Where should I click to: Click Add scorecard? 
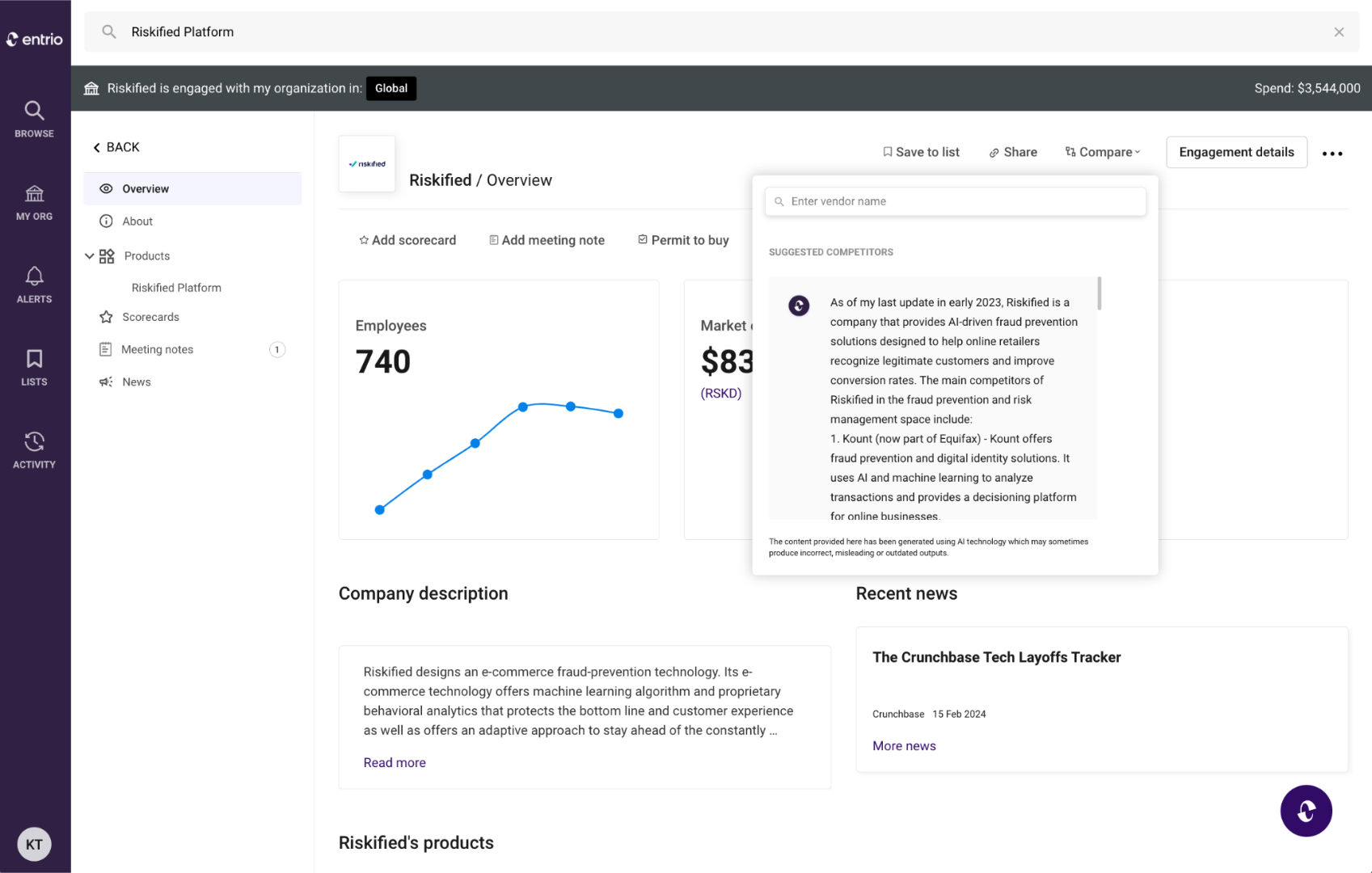click(x=407, y=240)
